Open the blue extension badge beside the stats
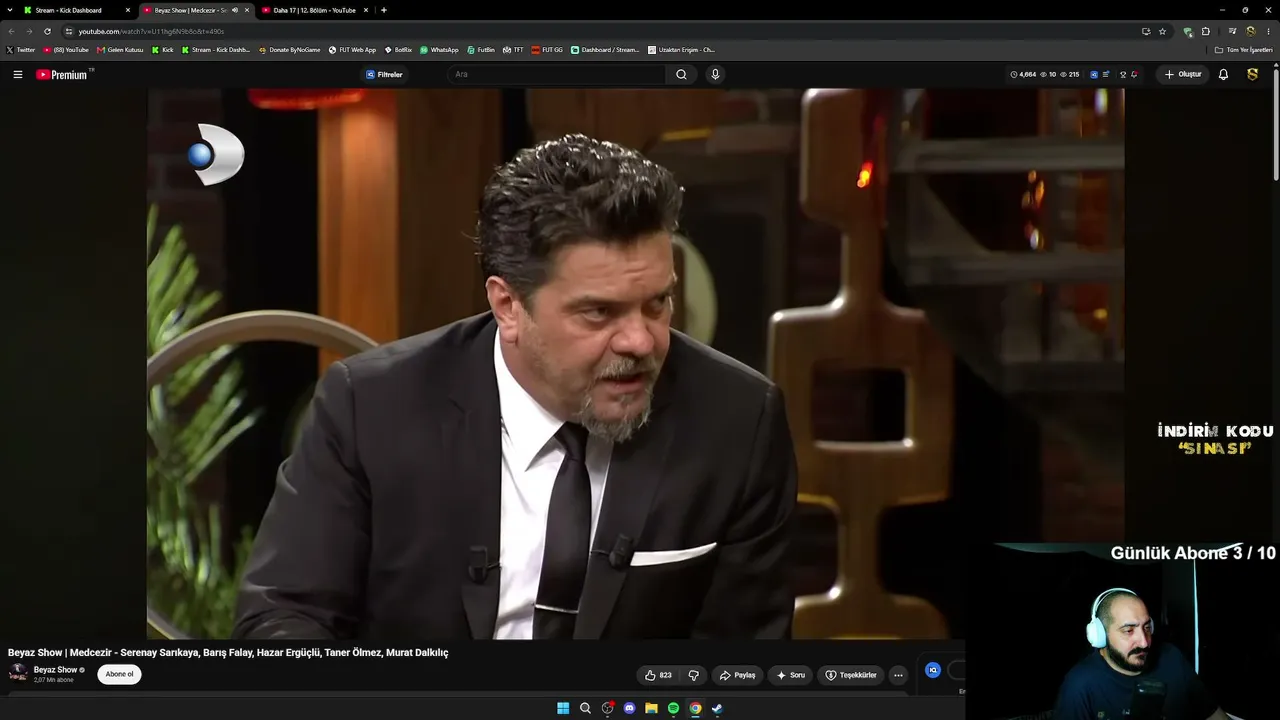This screenshot has width=1280, height=720. click(x=1094, y=74)
